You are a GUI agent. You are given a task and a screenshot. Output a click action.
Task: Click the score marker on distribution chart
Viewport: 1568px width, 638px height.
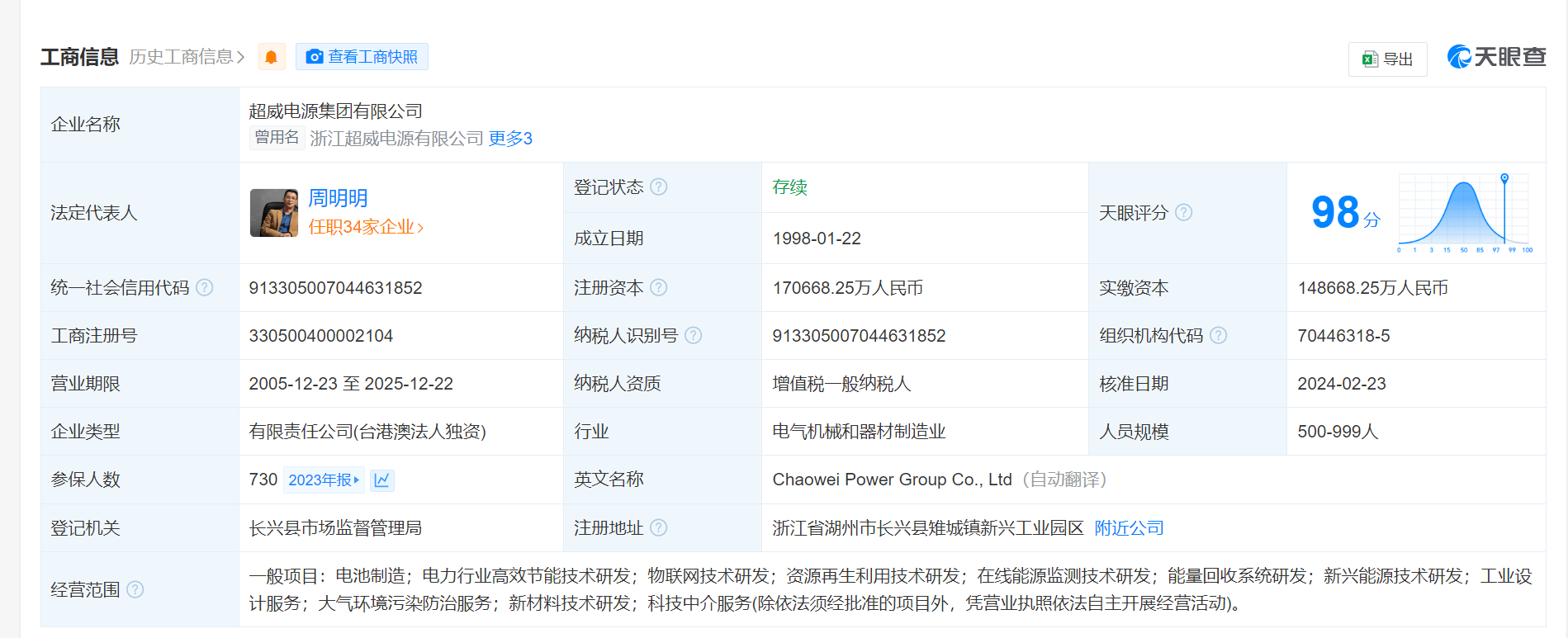point(1504,178)
